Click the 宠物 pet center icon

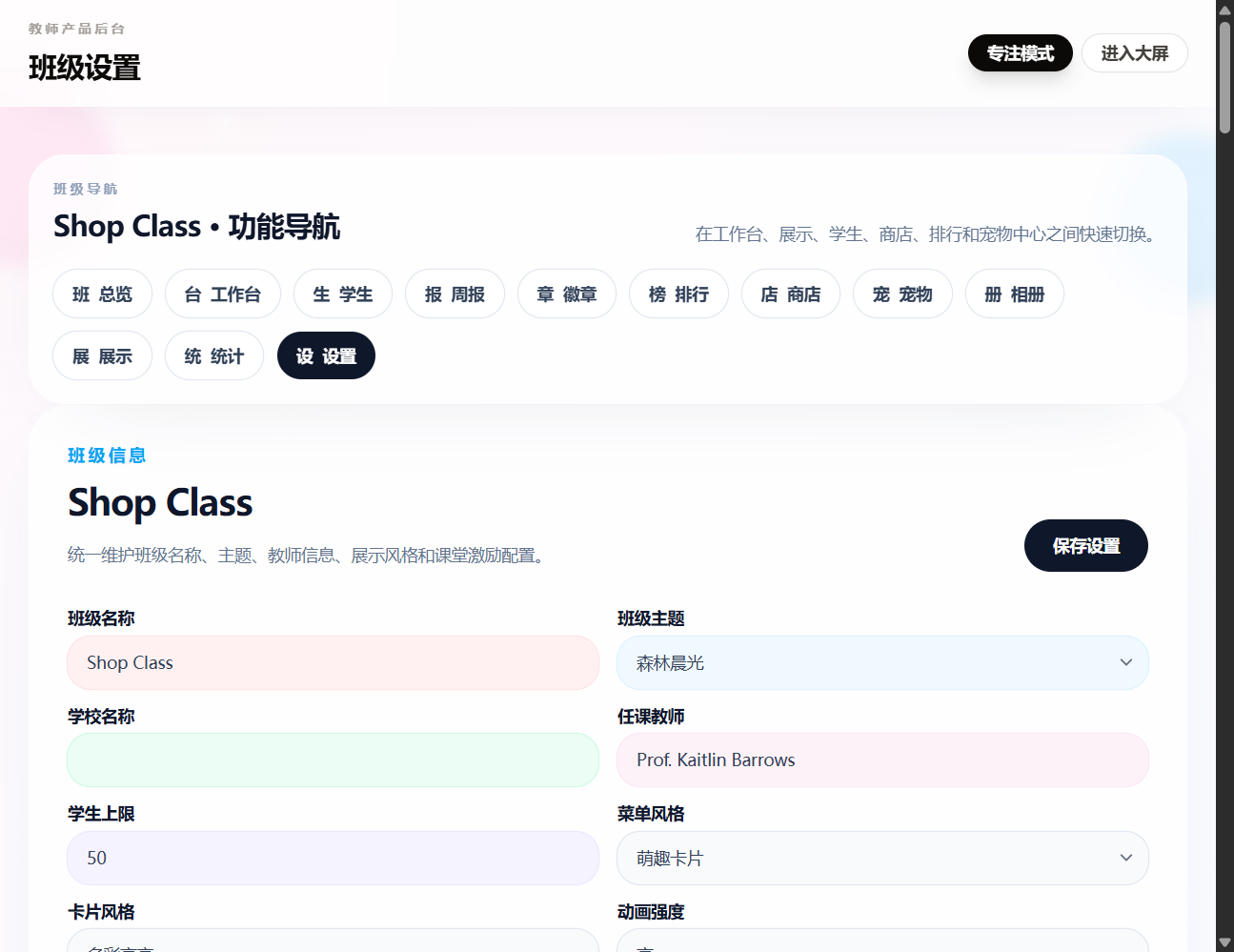902,294
